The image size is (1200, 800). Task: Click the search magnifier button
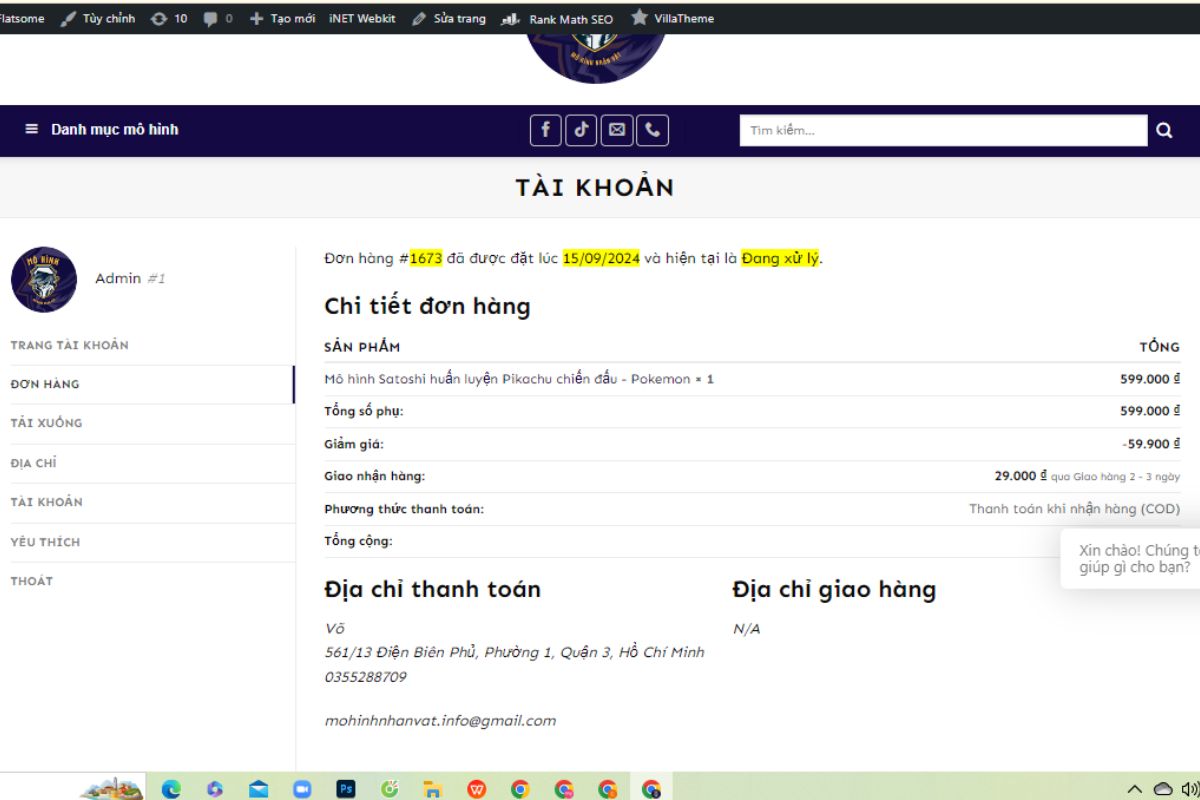pyautogui.click(x=1164, y=130)
